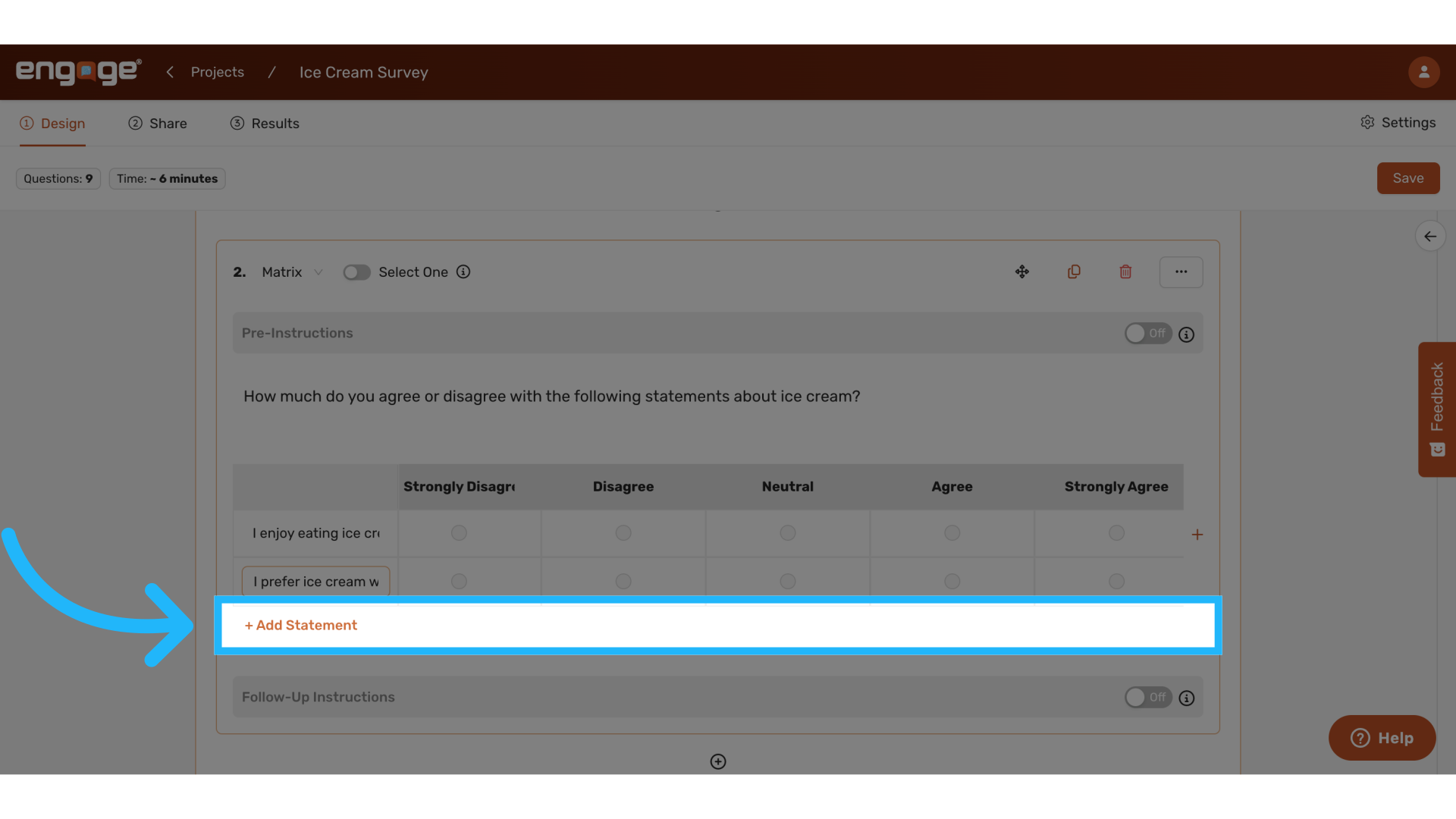Viewport: 1456px width, 819px height.
Task: Turn on the Pre-Instructions toggle
Action: pos(1148,334)
